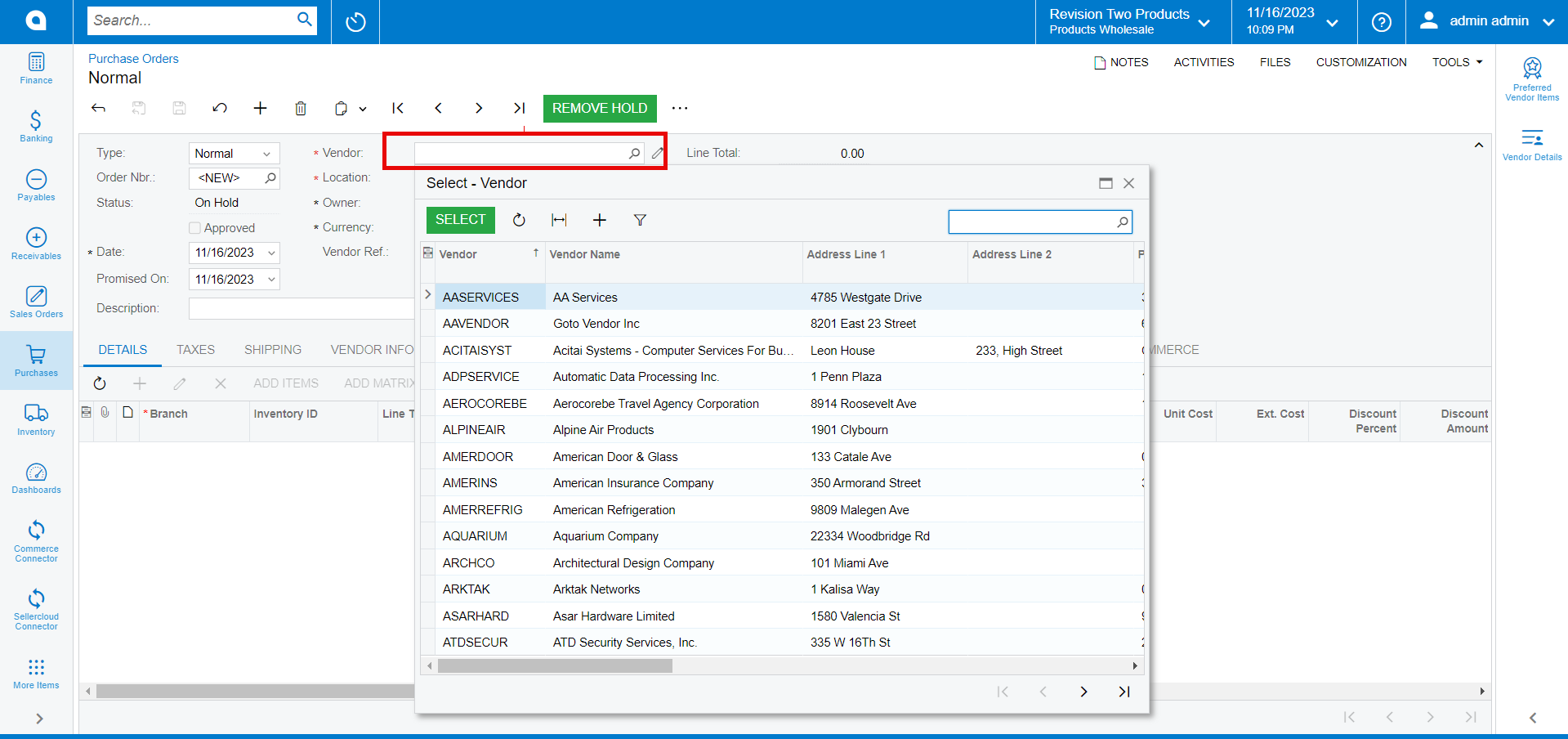Image resolution: width=1568 pixels, height=739 pixels.
Task: Open the Commerce Connector workspace
Action: [36, 541]
